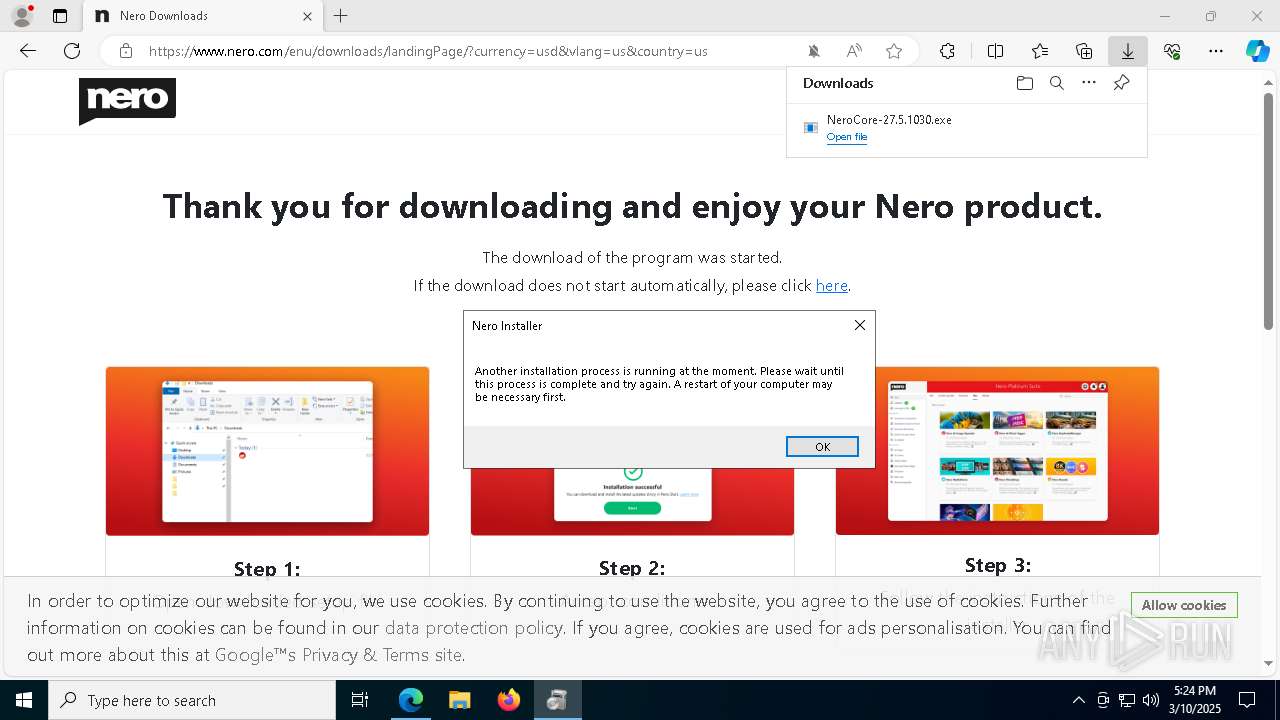Viewport: 1280px width, 720px height.
Task: Click the Nero logo
Action: click(127, 101)
